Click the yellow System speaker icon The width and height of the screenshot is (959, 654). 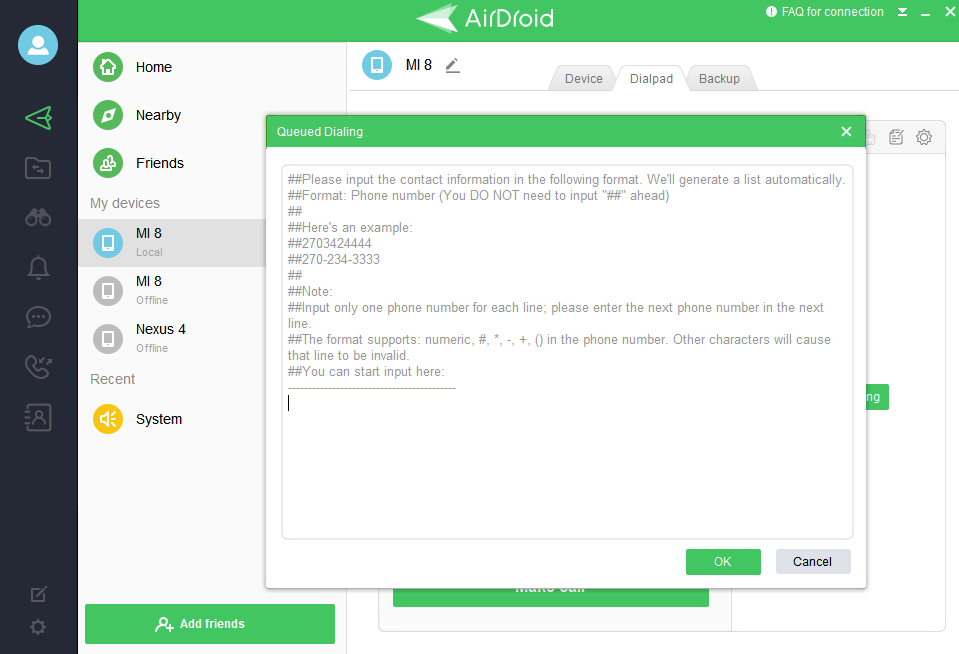tap(108, 419)
